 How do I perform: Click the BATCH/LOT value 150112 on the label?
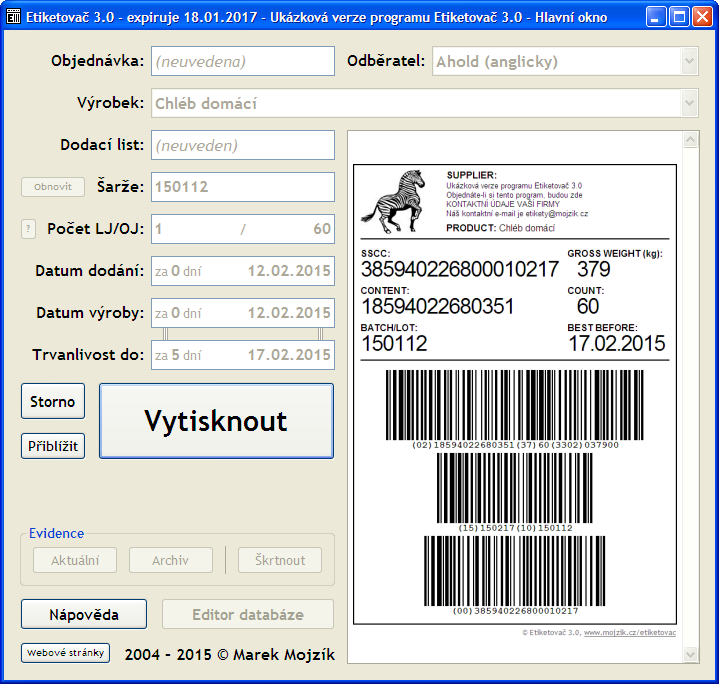coord(394,343)
